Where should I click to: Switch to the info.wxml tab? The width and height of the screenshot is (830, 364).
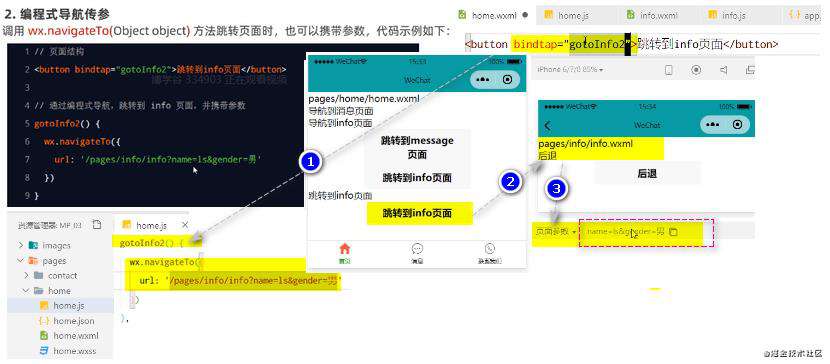point(652,15)
